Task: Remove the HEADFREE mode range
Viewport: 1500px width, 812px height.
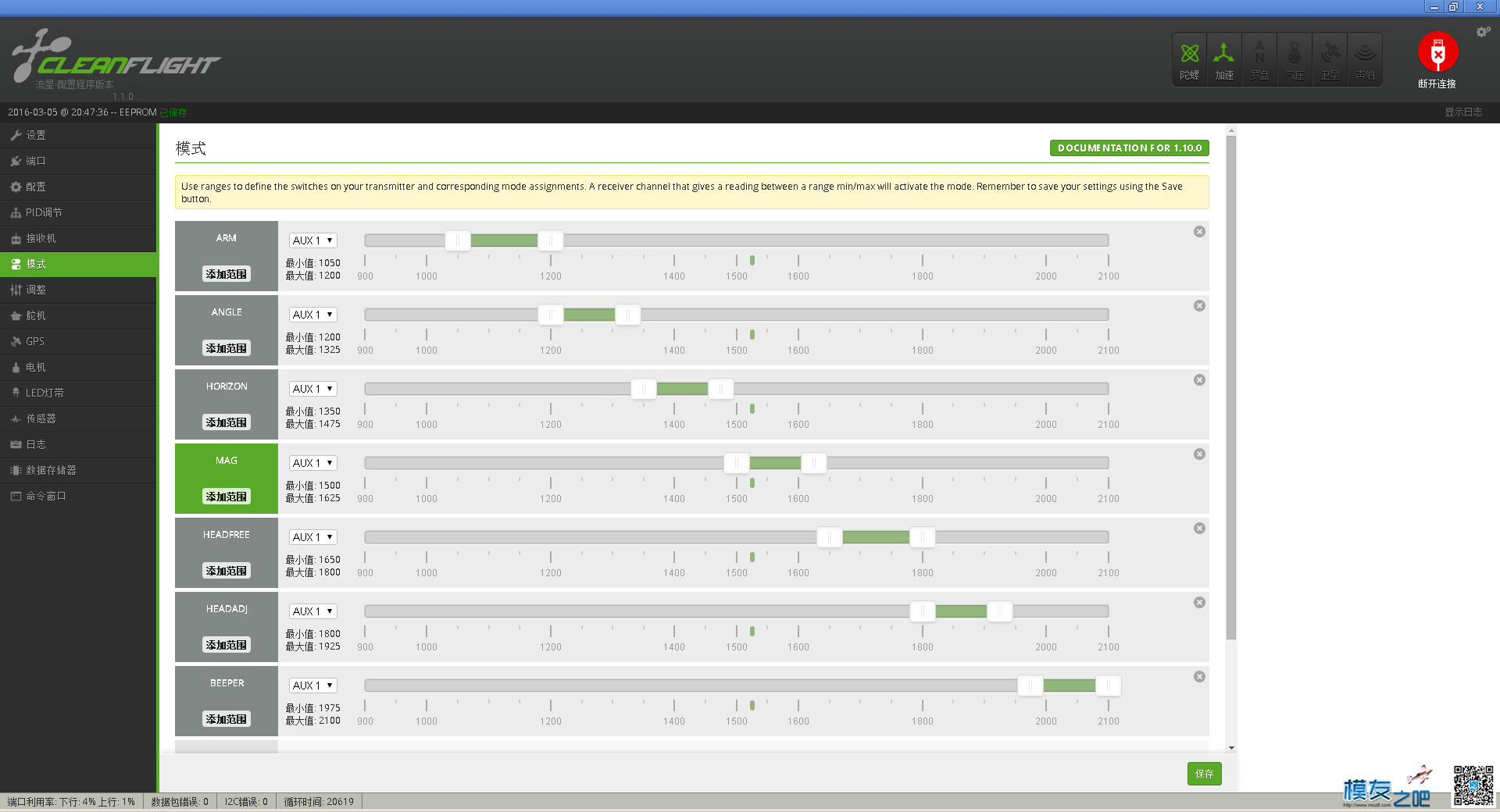Action: click(x=1199, y=529)
